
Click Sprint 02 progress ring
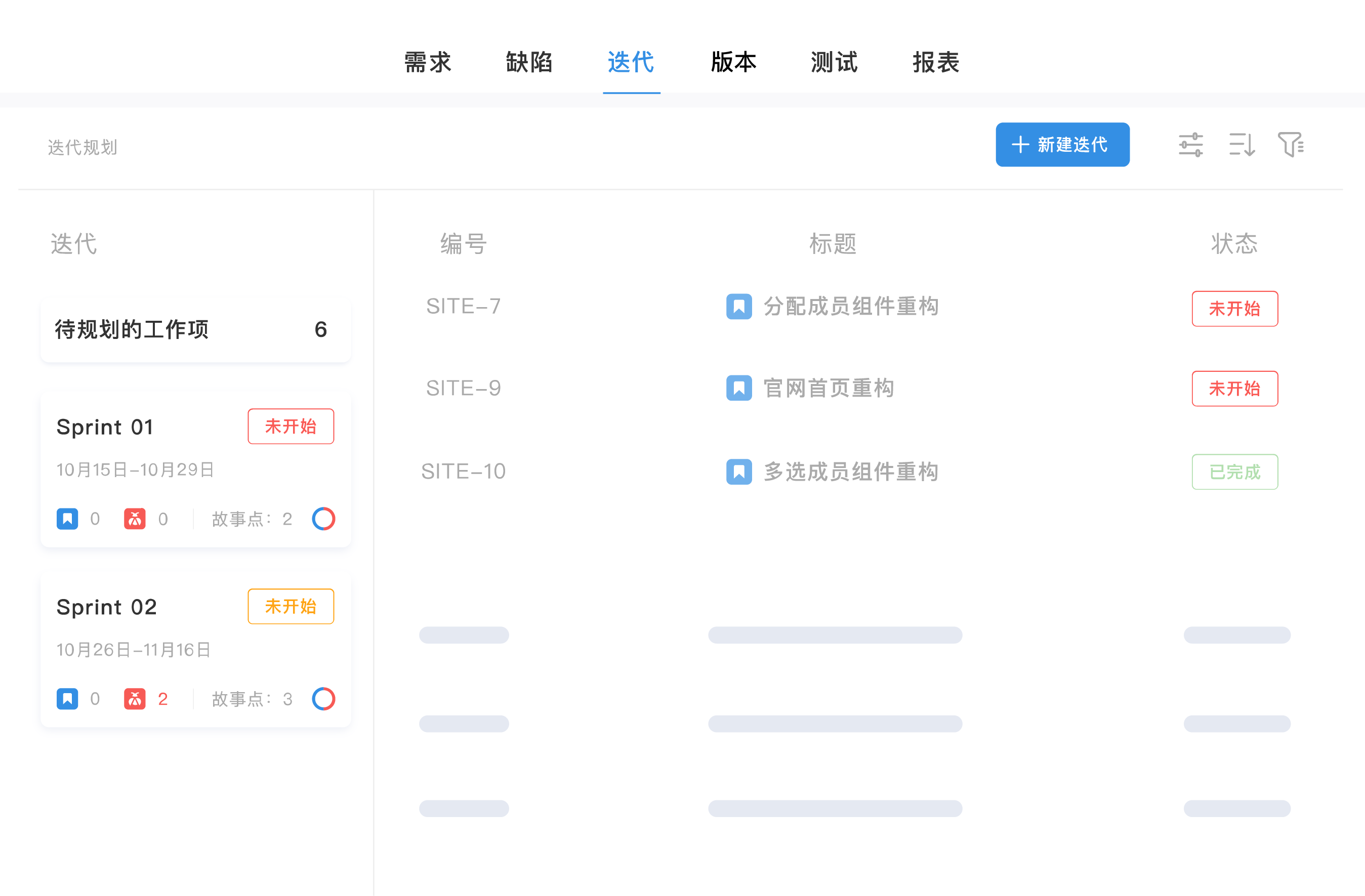click(323, 699)
